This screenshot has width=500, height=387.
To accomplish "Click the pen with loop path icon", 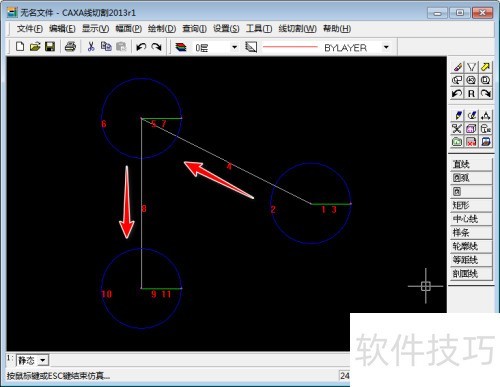I will point(471,116).
